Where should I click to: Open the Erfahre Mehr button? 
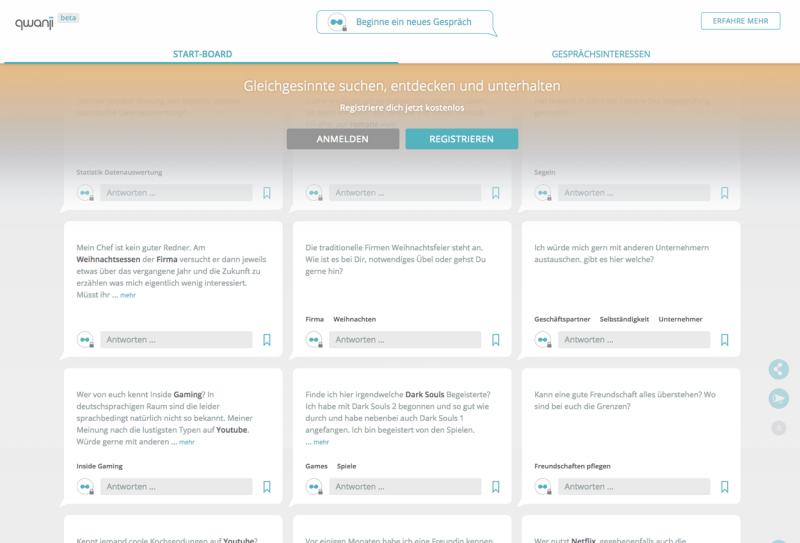(x=740, y=21)
